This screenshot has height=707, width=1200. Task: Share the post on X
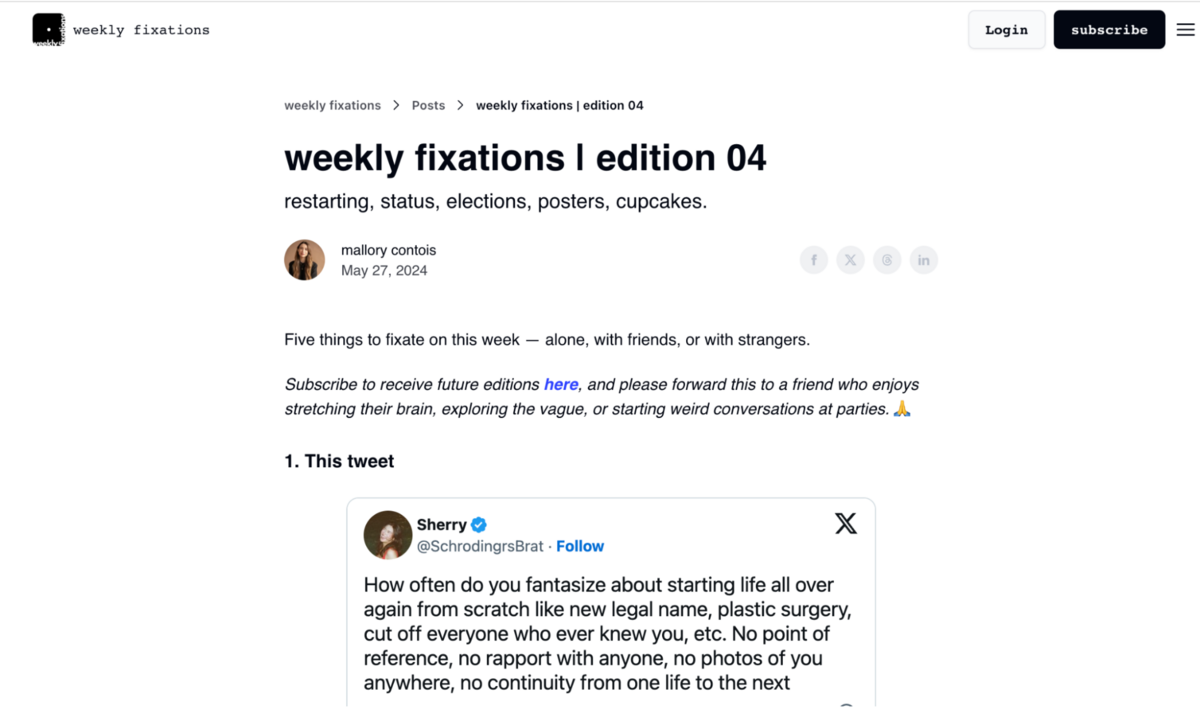pos(850,260)
